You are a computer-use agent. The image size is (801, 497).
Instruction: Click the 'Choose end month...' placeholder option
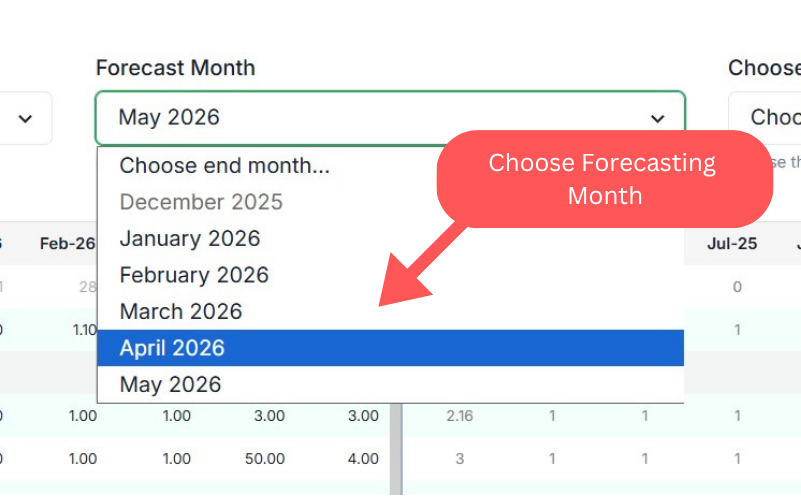coord(225,166)
